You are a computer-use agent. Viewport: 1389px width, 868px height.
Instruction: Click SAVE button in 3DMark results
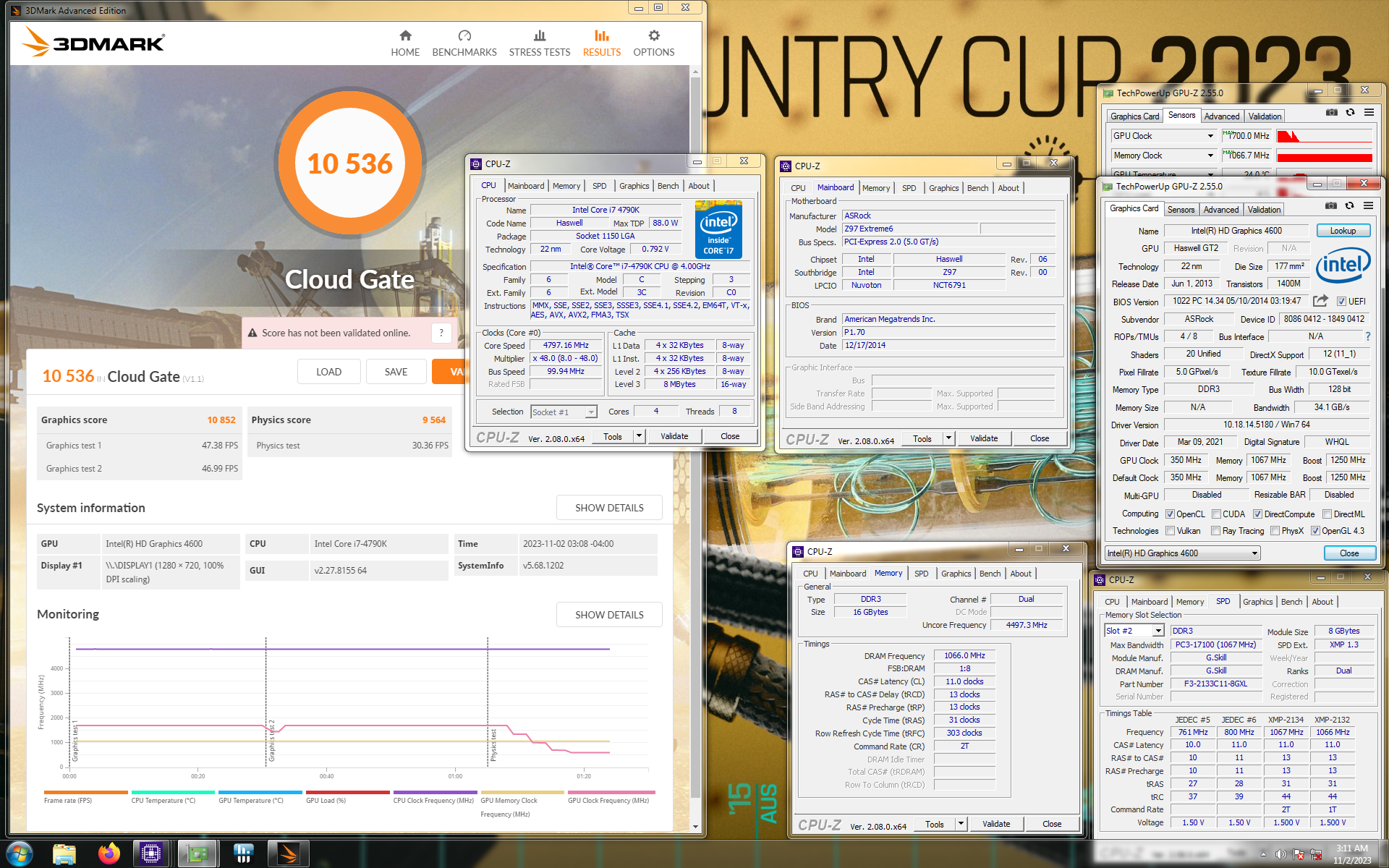396,372
